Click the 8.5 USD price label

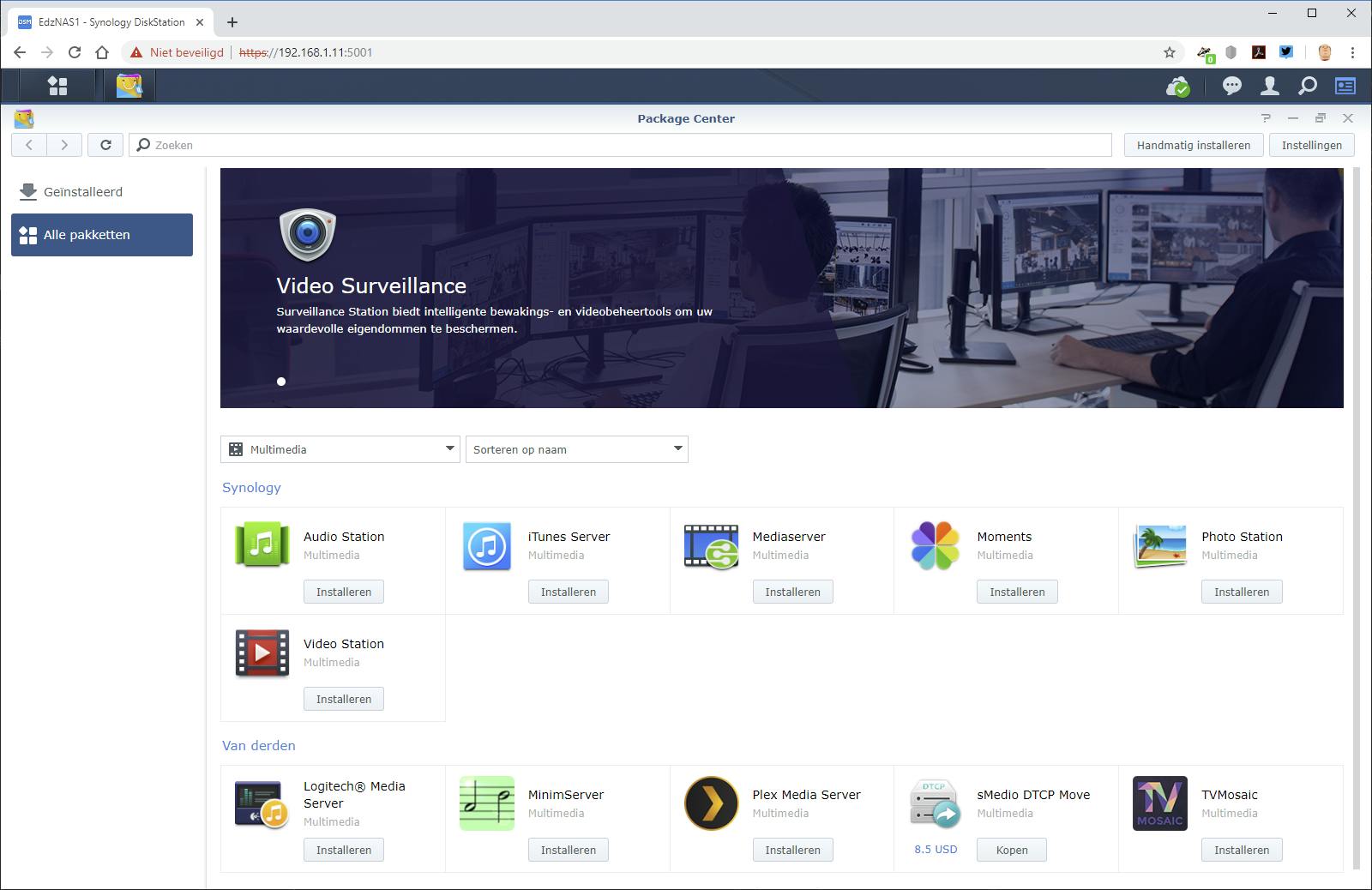point(936,850)
